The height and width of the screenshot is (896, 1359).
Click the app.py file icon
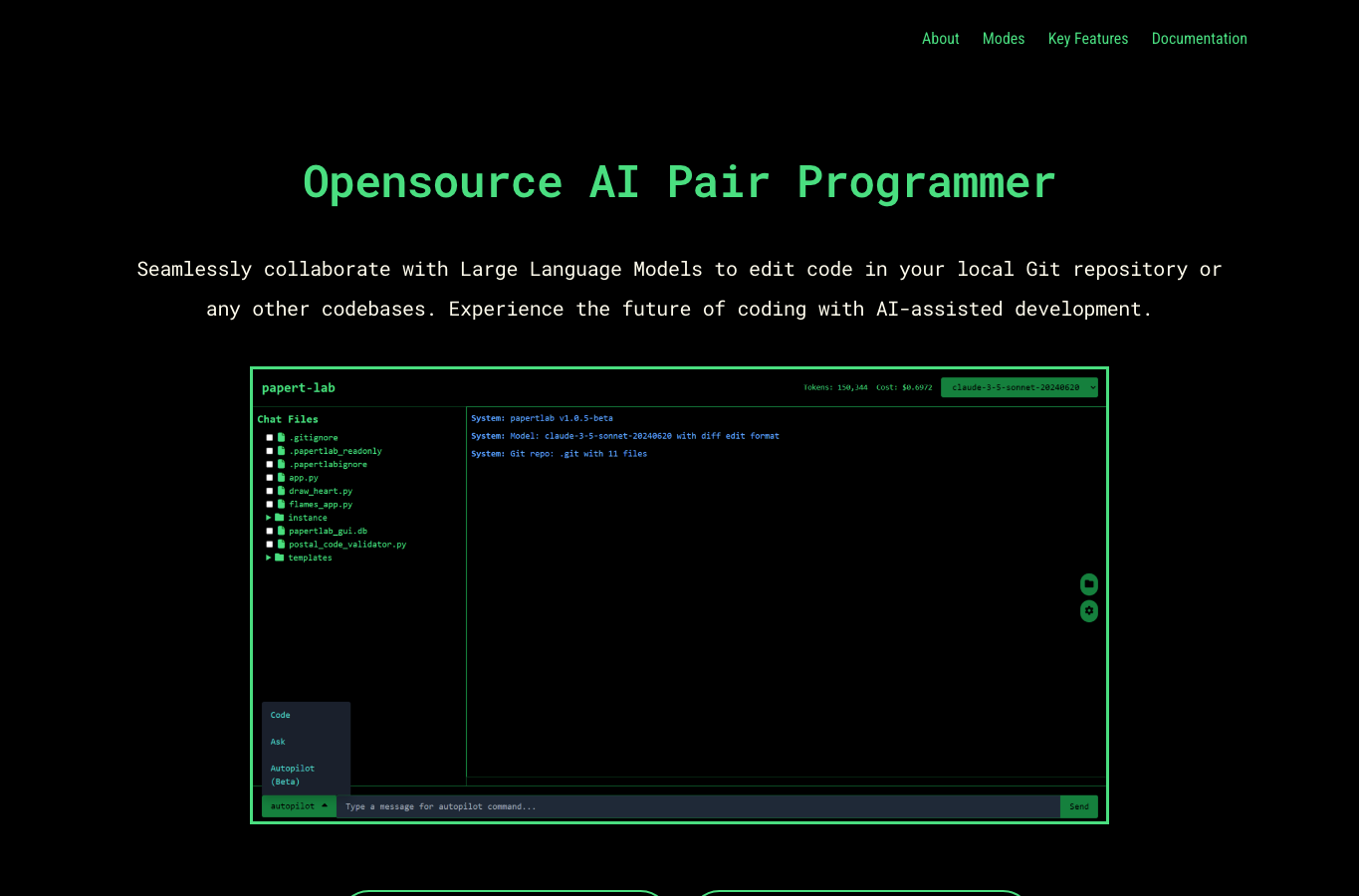pyautogui.click(x=281, y=478)
